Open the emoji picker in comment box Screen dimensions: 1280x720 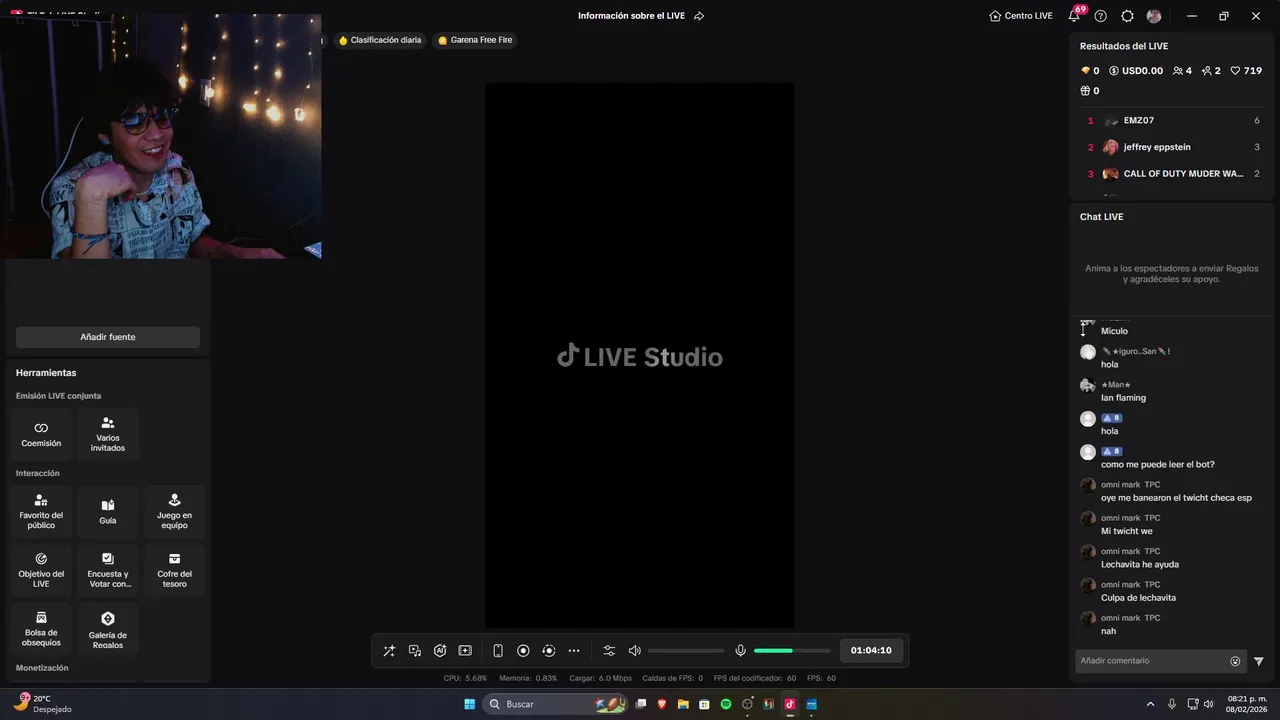(1235, 661)
